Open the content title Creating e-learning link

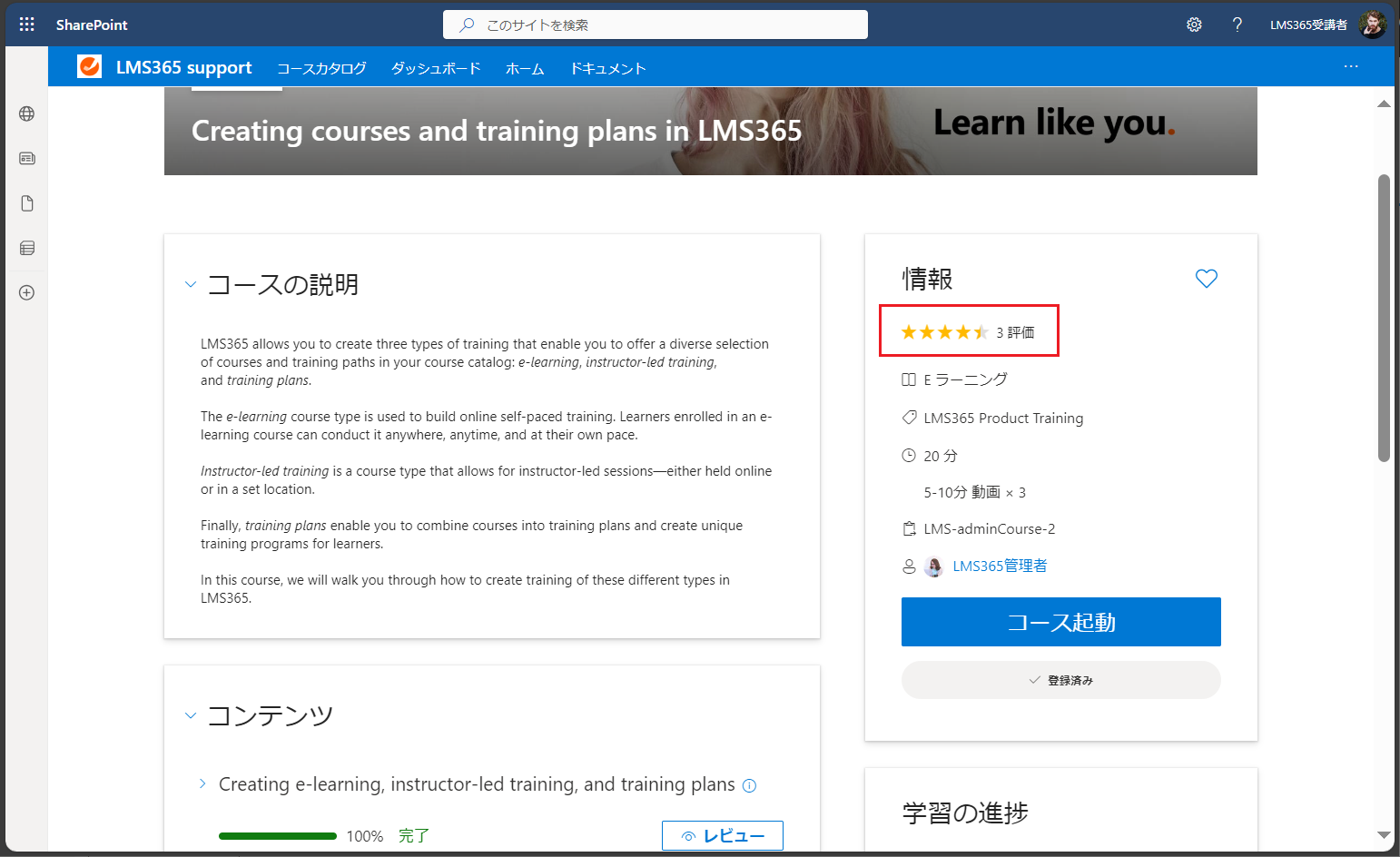pyautogui.click(x=477, y=784)
